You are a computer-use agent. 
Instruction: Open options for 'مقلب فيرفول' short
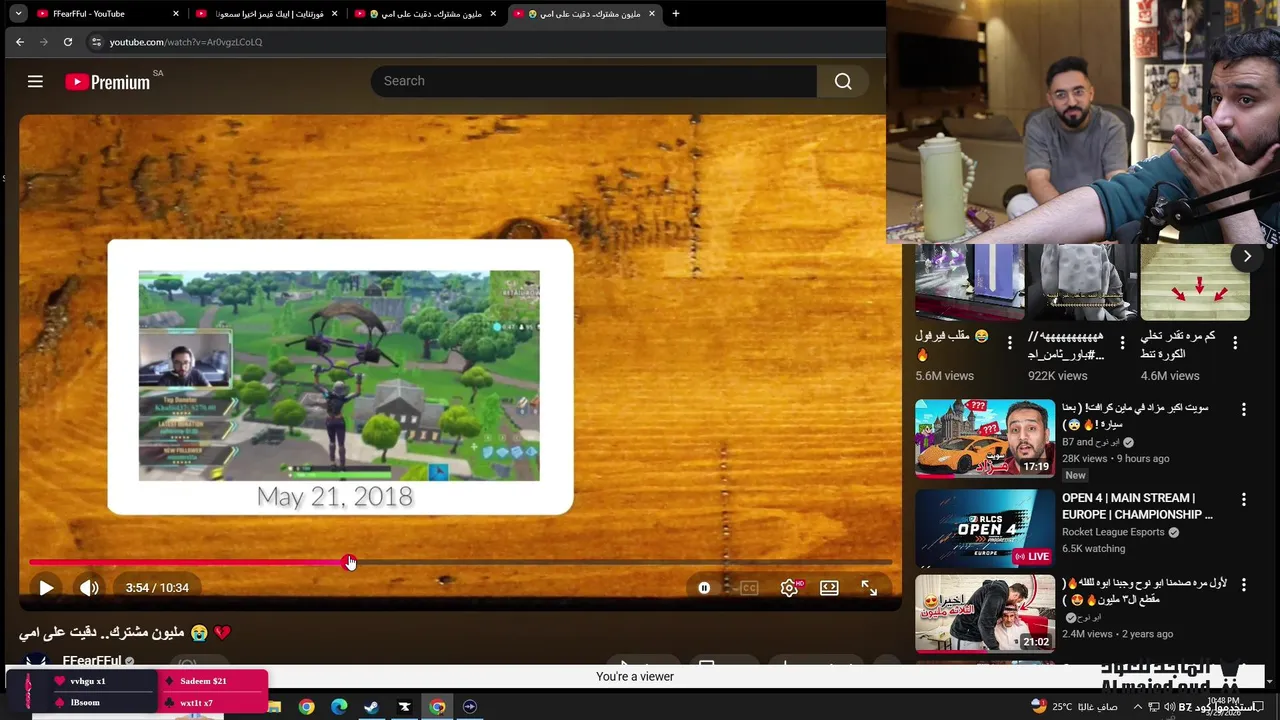1009,343
